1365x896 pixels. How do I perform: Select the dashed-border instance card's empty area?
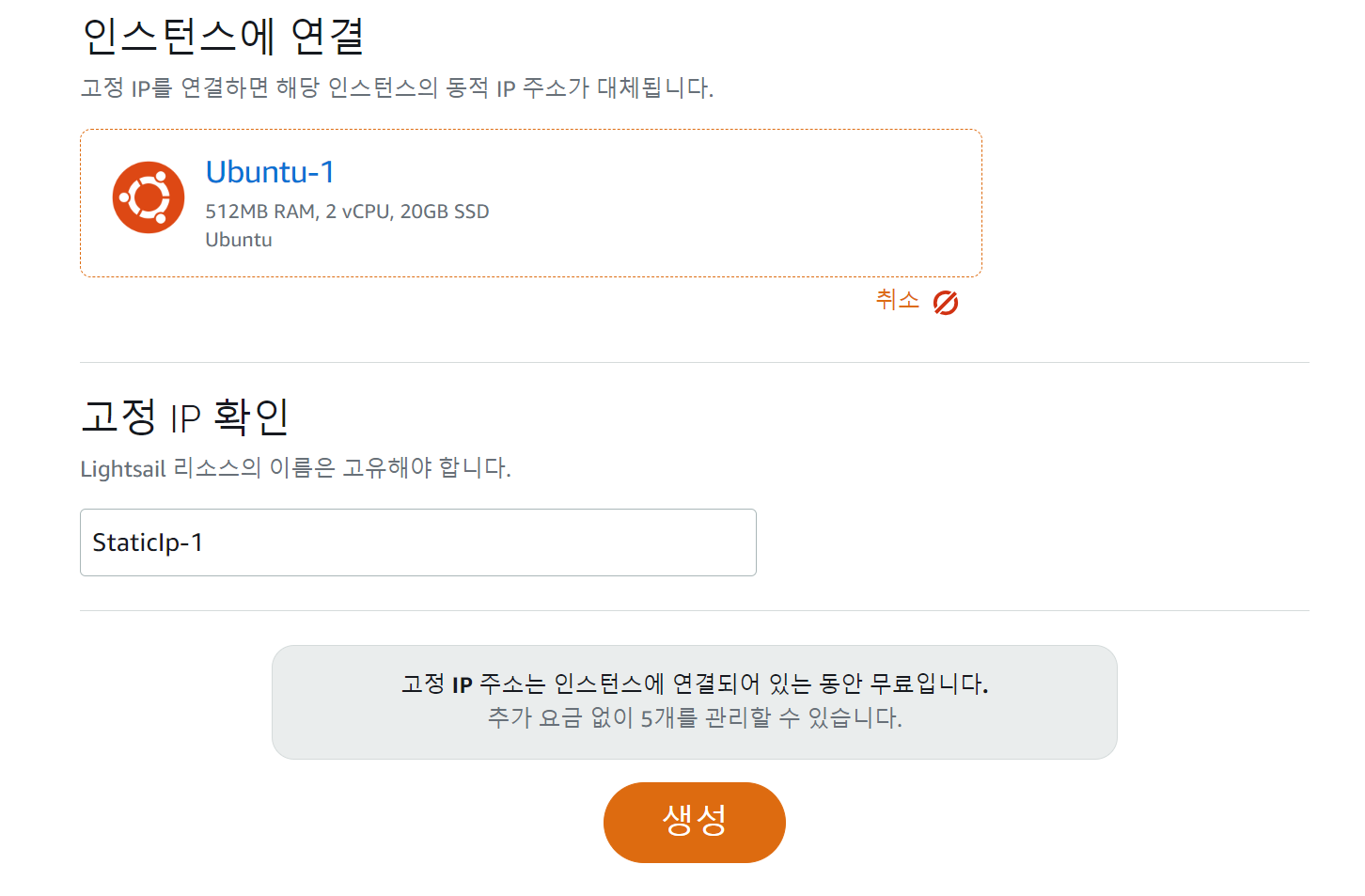click(x=733, y=203)
